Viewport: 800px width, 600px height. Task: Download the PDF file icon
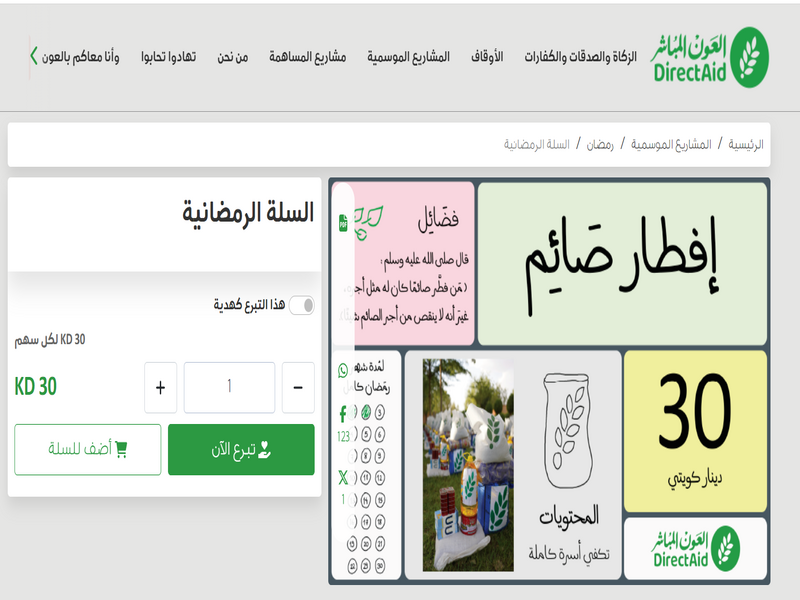(x=343, y=221)
